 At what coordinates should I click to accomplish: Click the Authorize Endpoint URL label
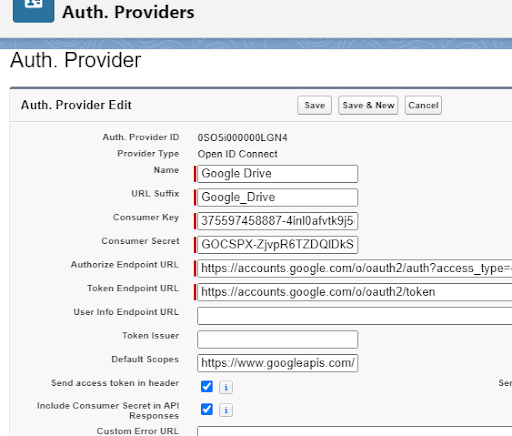pos(125,264)
